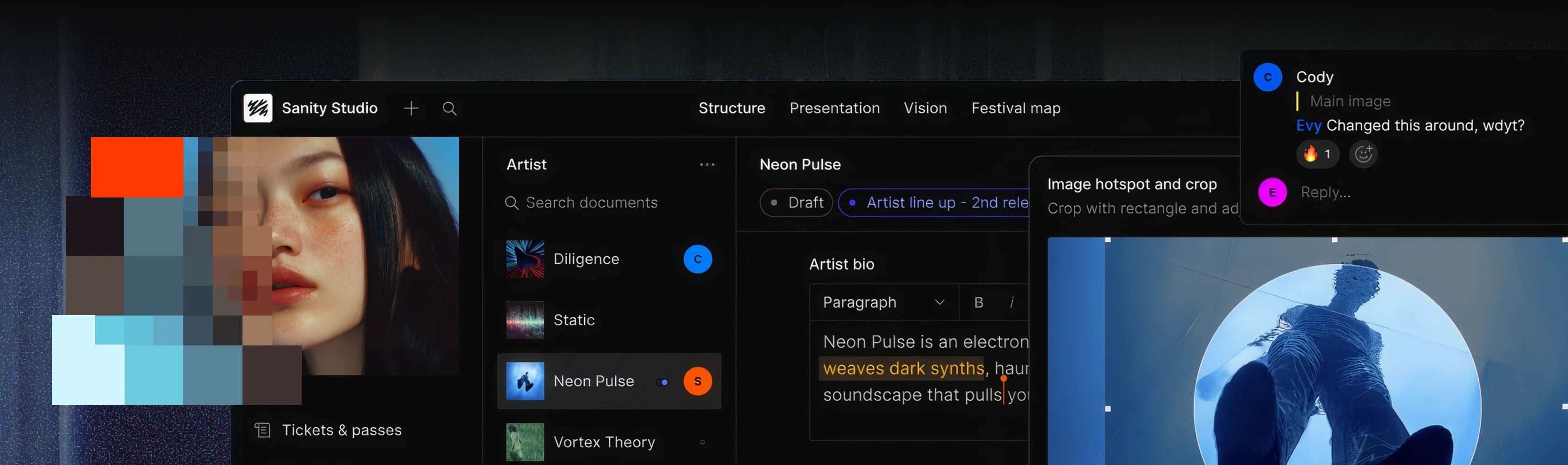
Task: Switch to the Structure tab
Action: [x=732, y=108]
